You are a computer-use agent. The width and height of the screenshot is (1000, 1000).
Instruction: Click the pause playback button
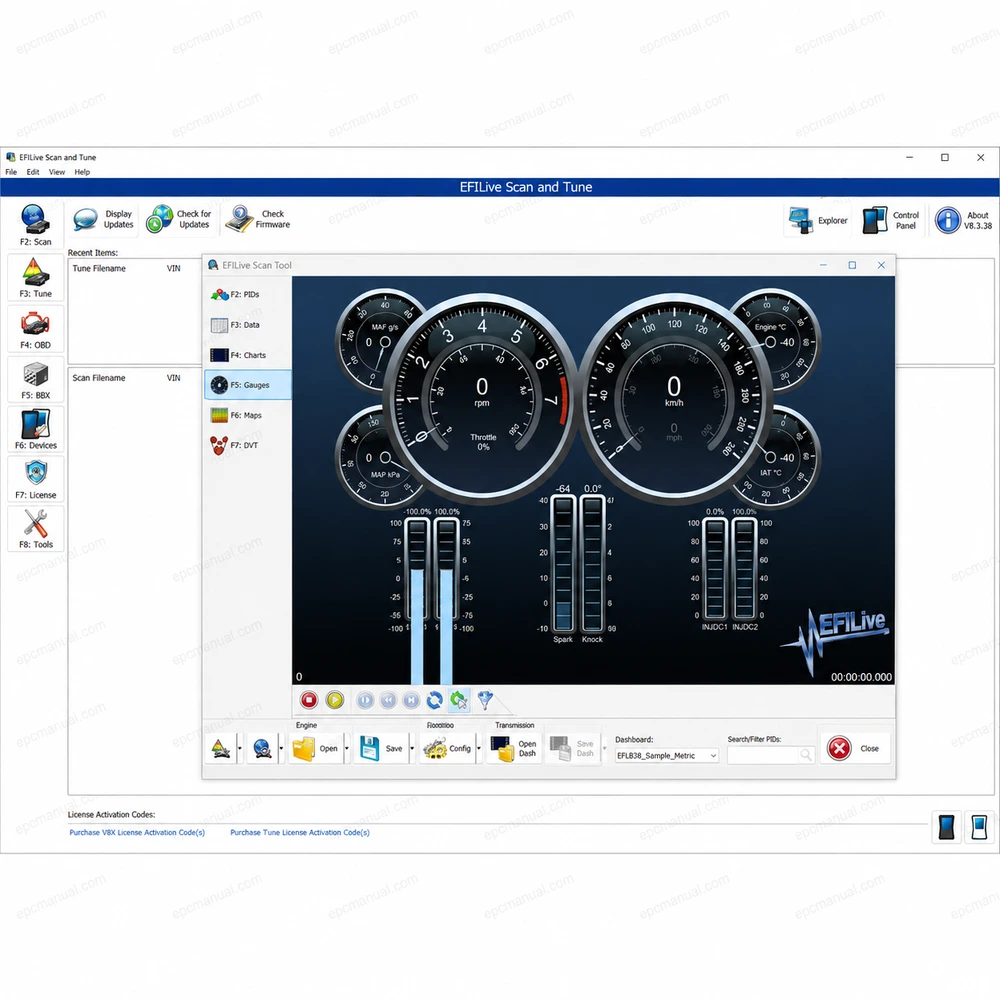[365, 700]
